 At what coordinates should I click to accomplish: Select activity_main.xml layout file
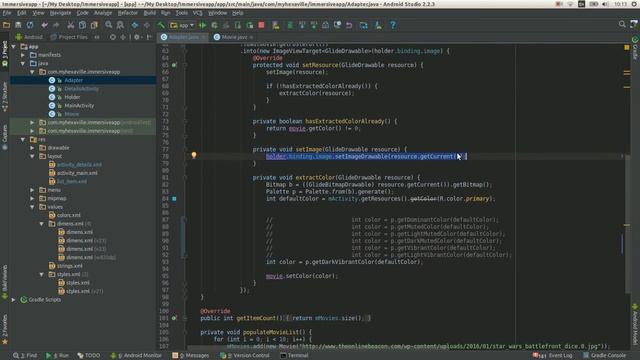tap(77, 173)
